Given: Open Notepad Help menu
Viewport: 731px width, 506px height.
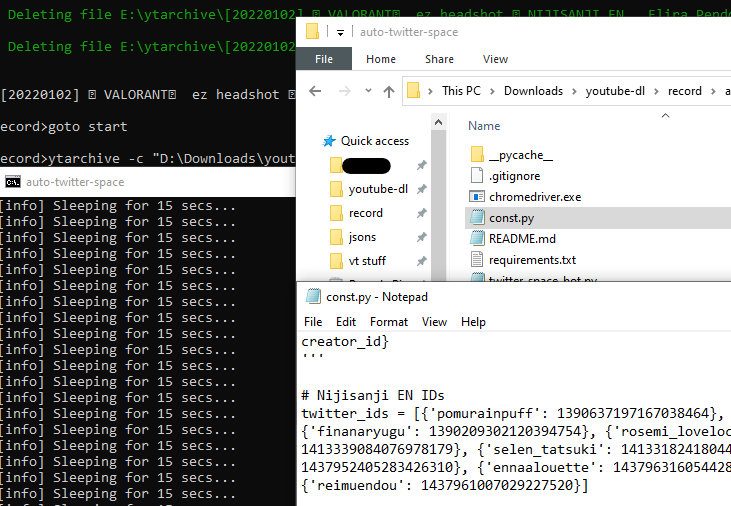Looking at the screenshot, I should (473, 322).
